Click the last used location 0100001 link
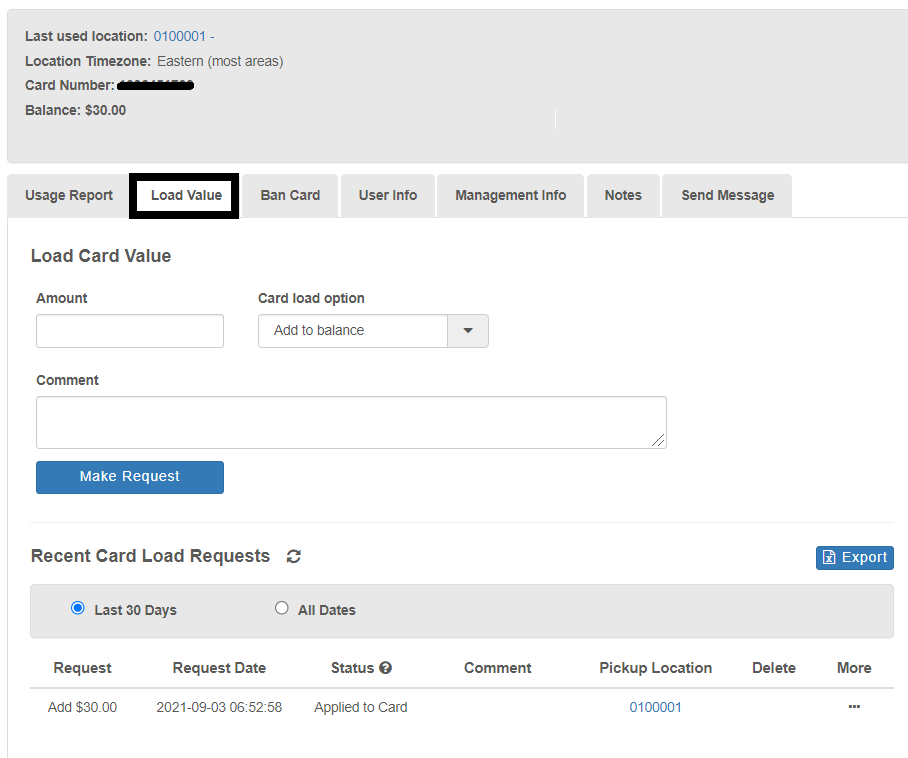The height and width of the screenshot is (758, 908). pos(179,36)
